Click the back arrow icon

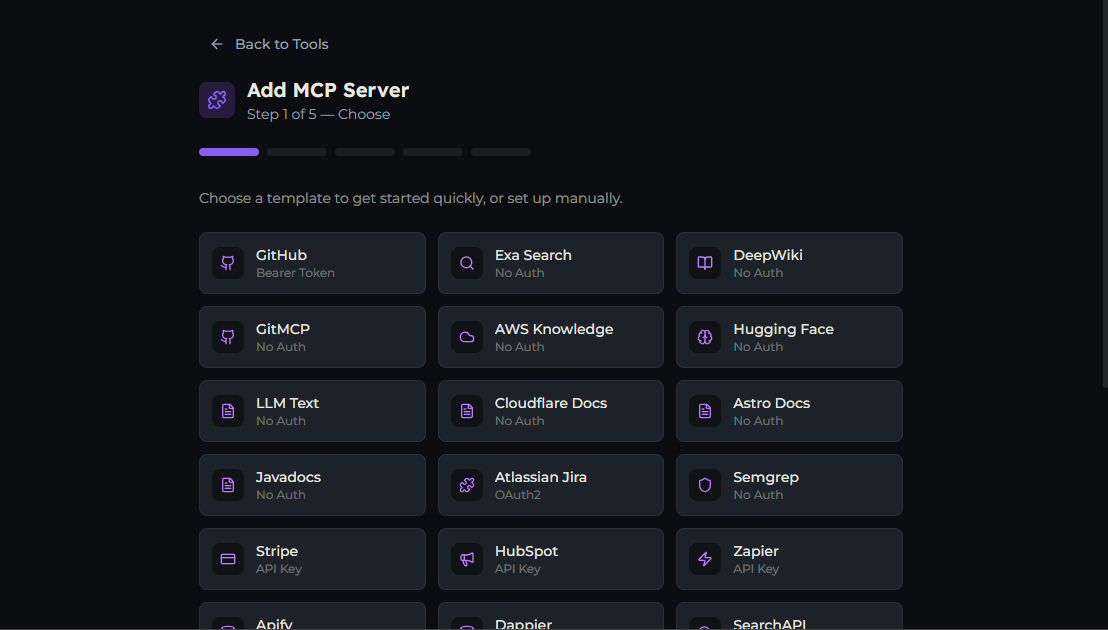(217, 44)
